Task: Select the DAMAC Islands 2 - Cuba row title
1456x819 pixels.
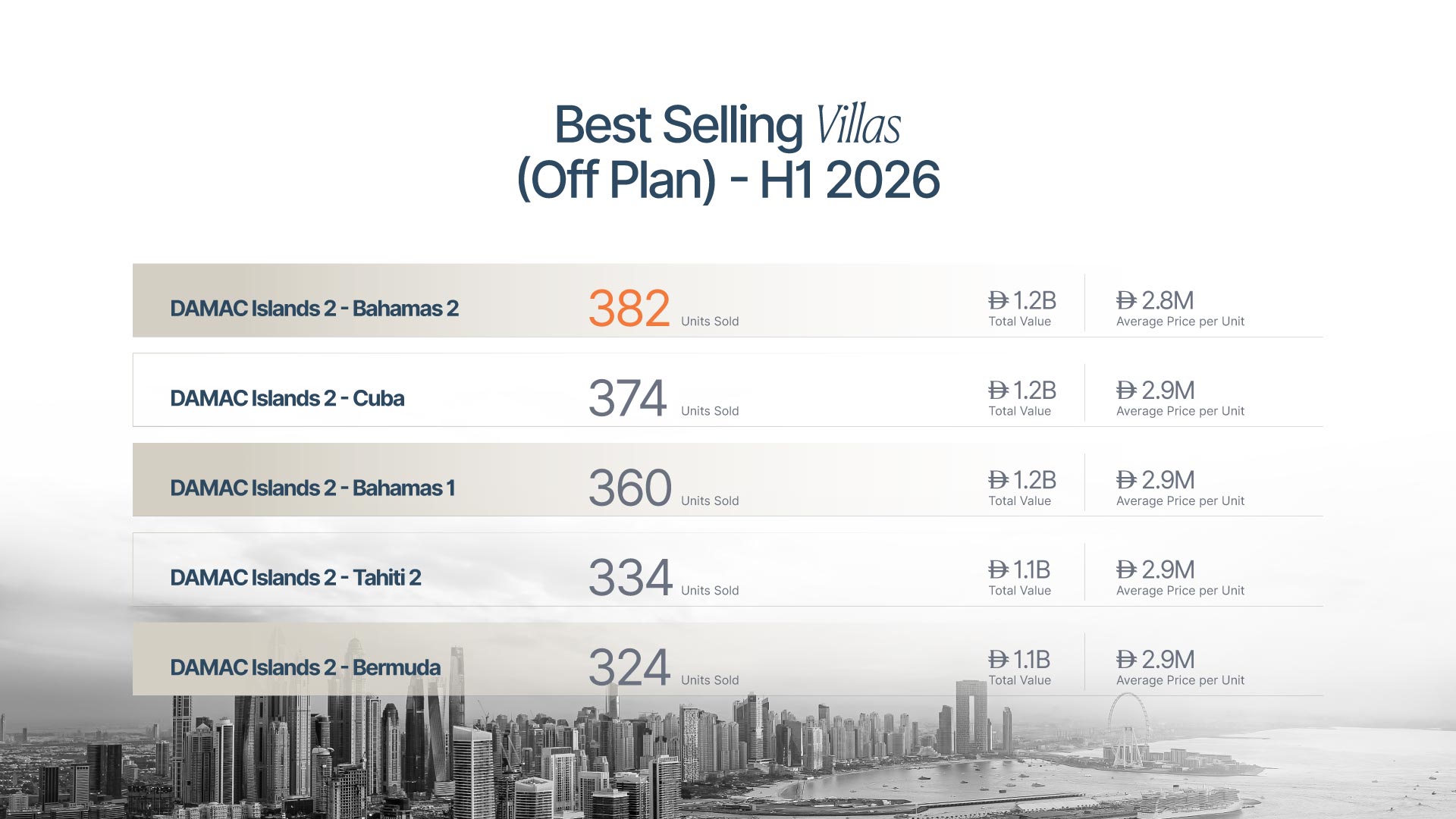Action: pyautogui.click(x=287, y=398)
